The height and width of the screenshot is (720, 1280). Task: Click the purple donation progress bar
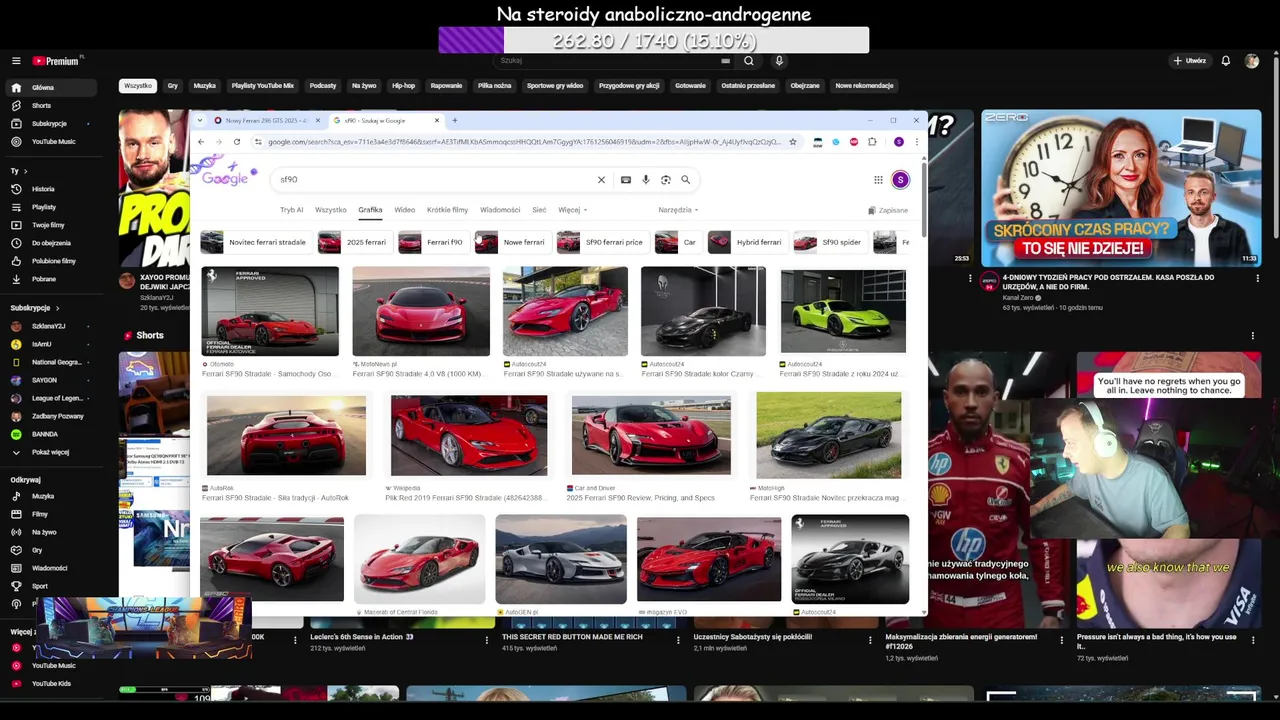tap(654, 40)
